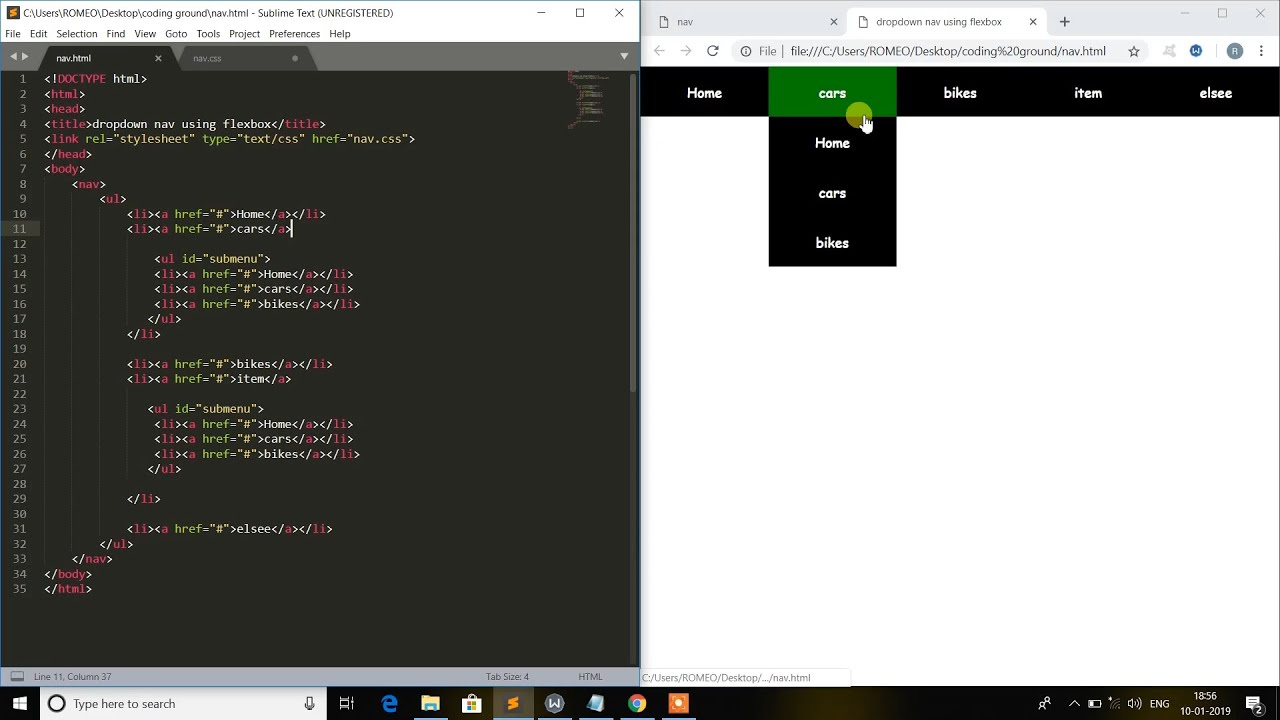Bookmark this page with the star

(x=1134, y=51)
